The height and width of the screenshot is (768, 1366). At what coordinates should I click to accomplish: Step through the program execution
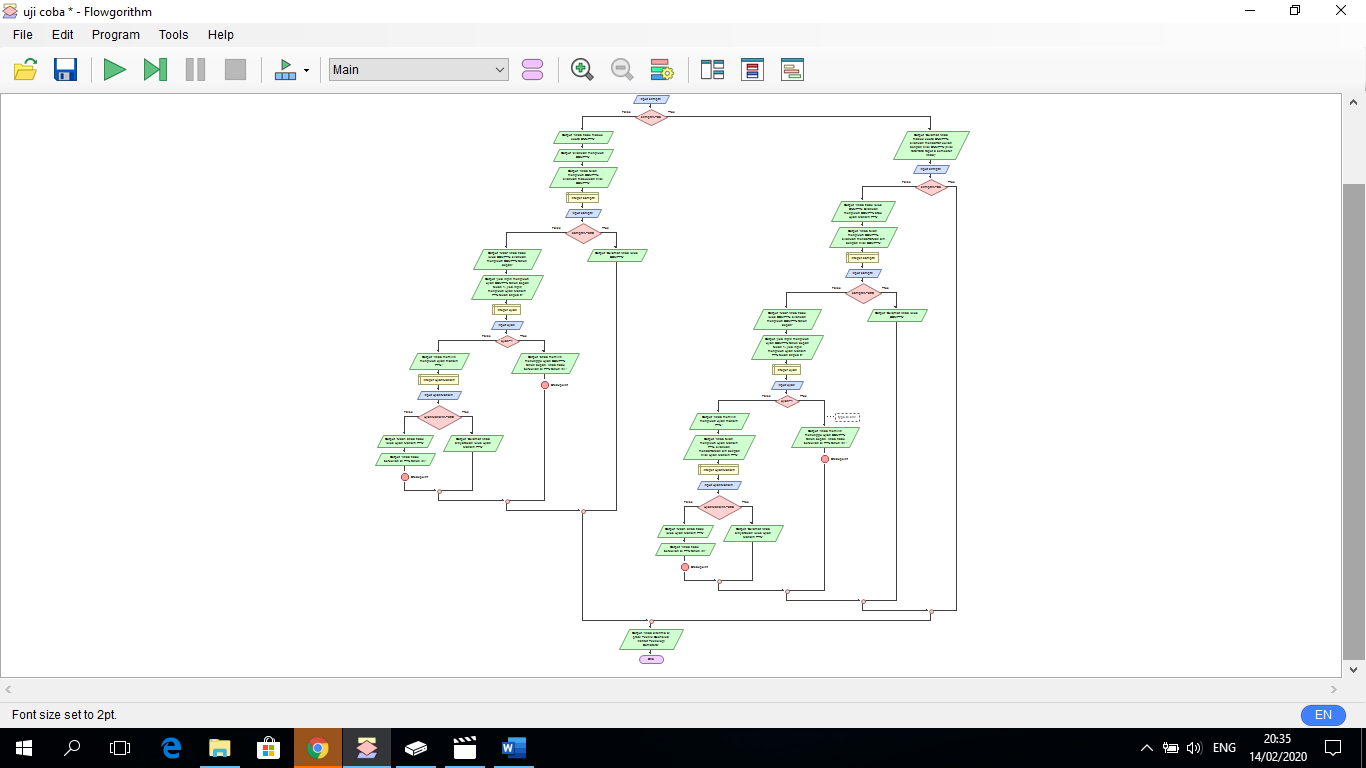pyautogui.click(x=154, y=69)
